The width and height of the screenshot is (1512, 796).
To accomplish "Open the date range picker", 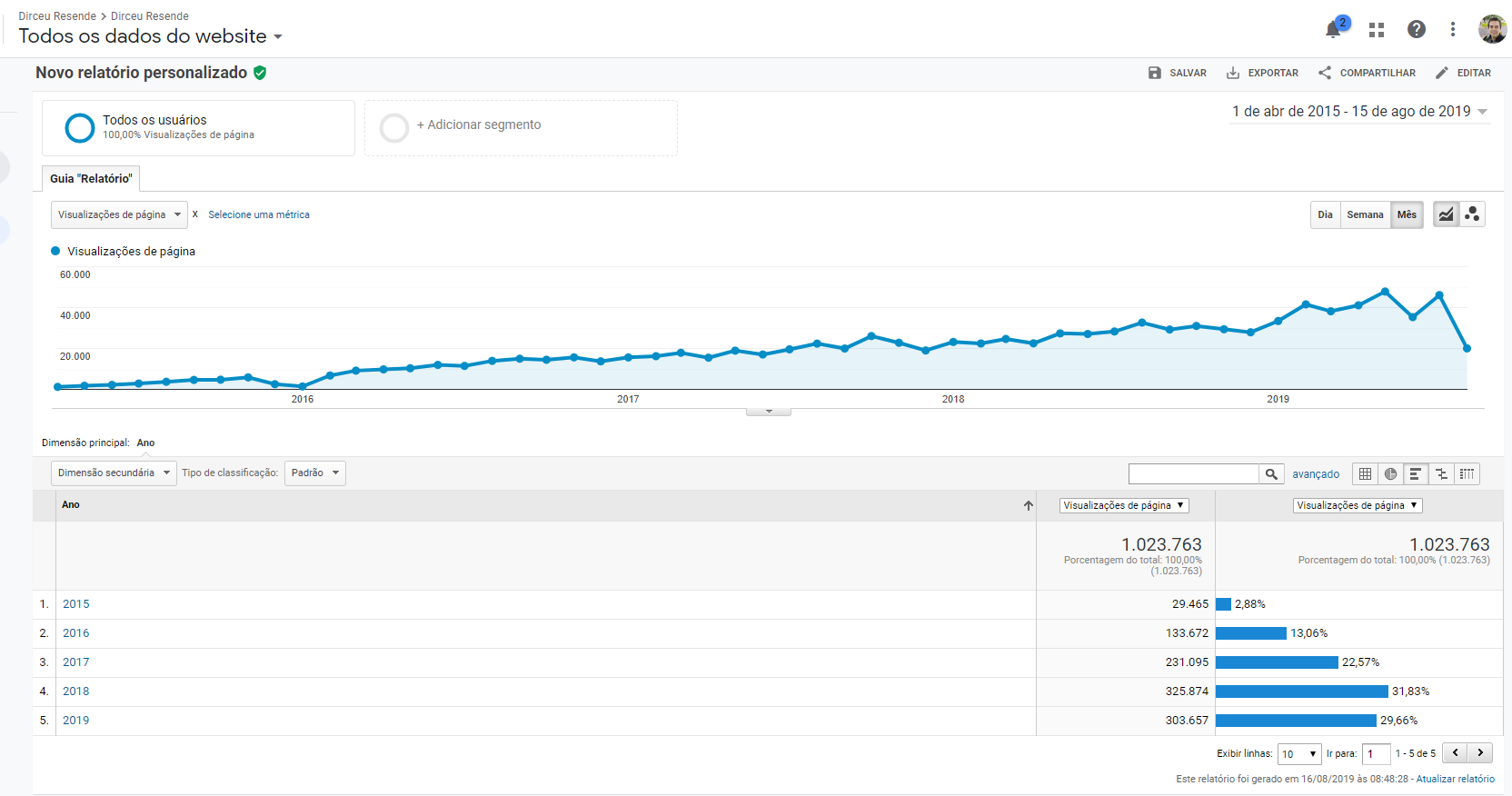I will coord(1359,112).
